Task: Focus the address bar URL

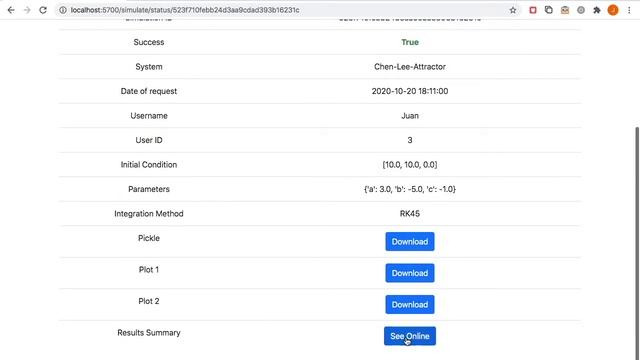Action: 185,10
